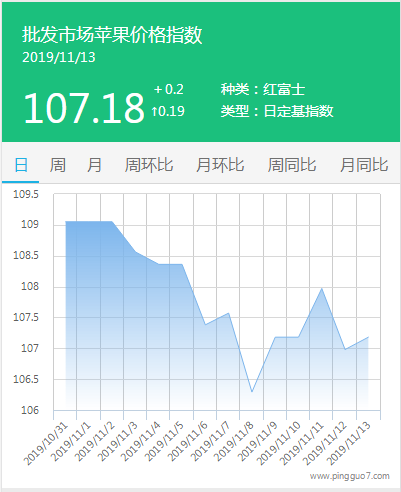Click the title 批发市场苹果价格指数

112,35
